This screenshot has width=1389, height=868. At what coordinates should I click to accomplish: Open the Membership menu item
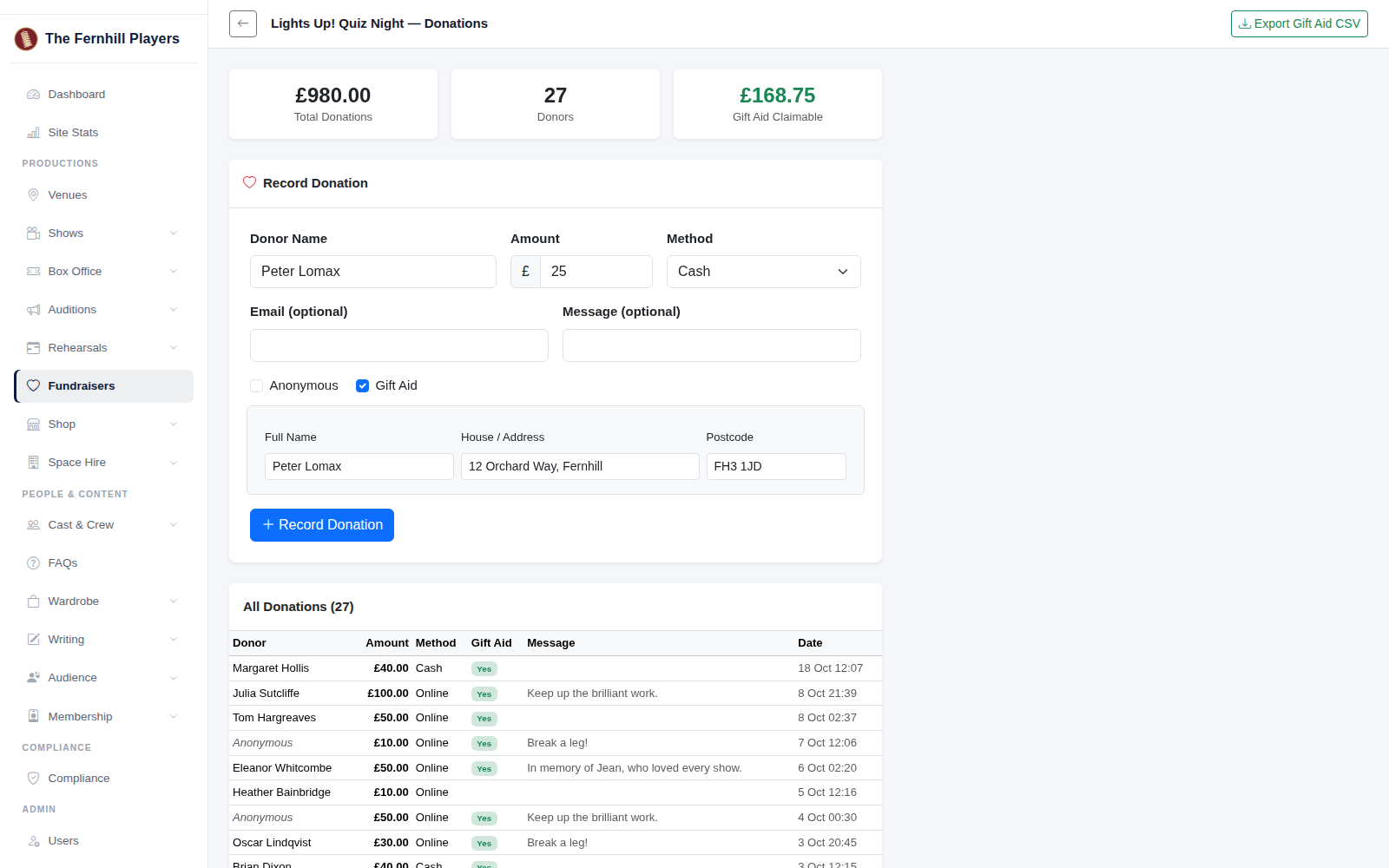coord(103,717)
